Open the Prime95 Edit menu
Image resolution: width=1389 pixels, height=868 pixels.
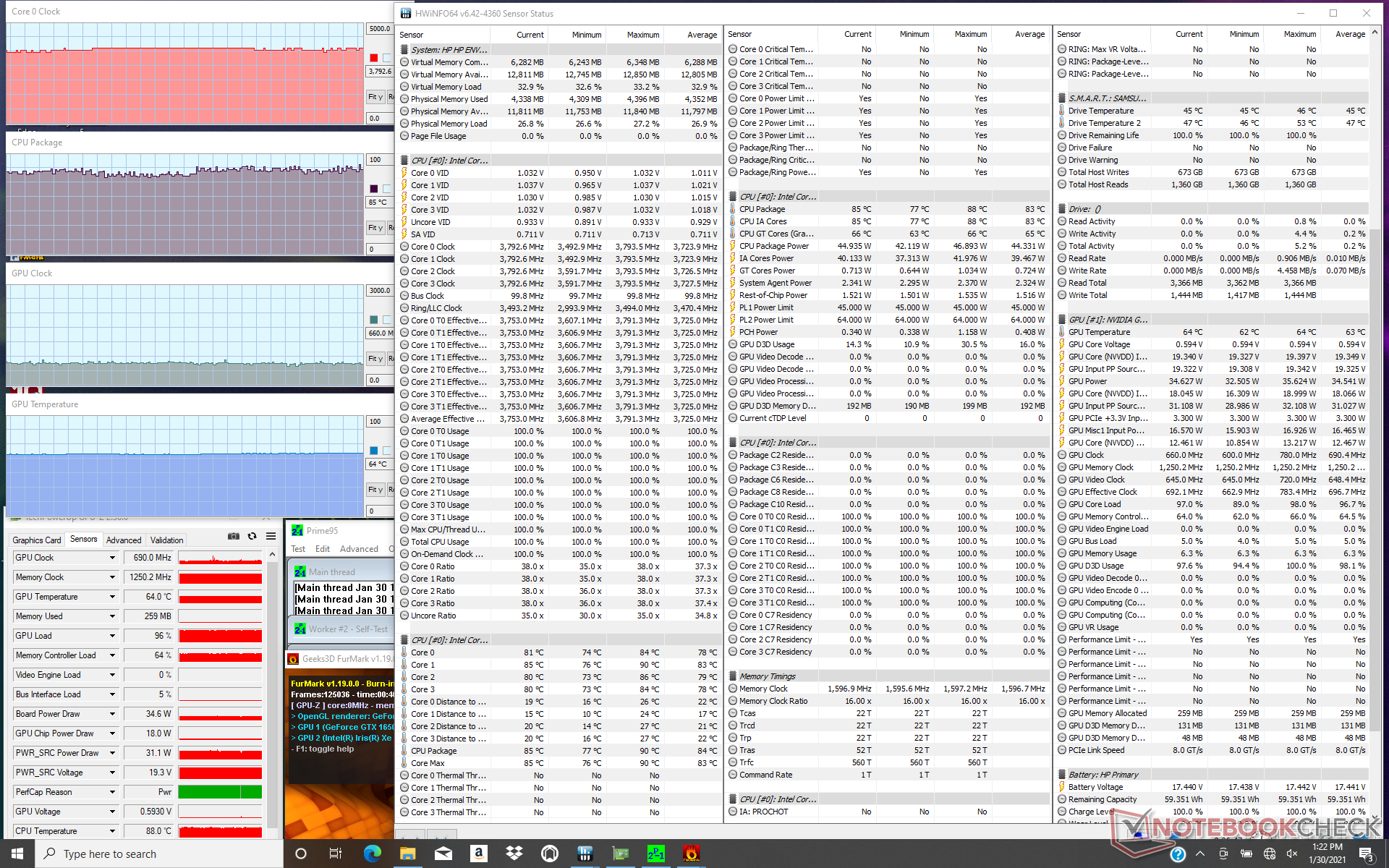[x=322, y=549]
